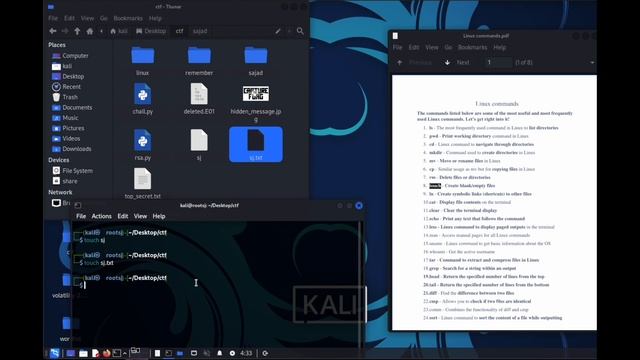Go to Previous page in PDF viewer

(x=416, y=62)
